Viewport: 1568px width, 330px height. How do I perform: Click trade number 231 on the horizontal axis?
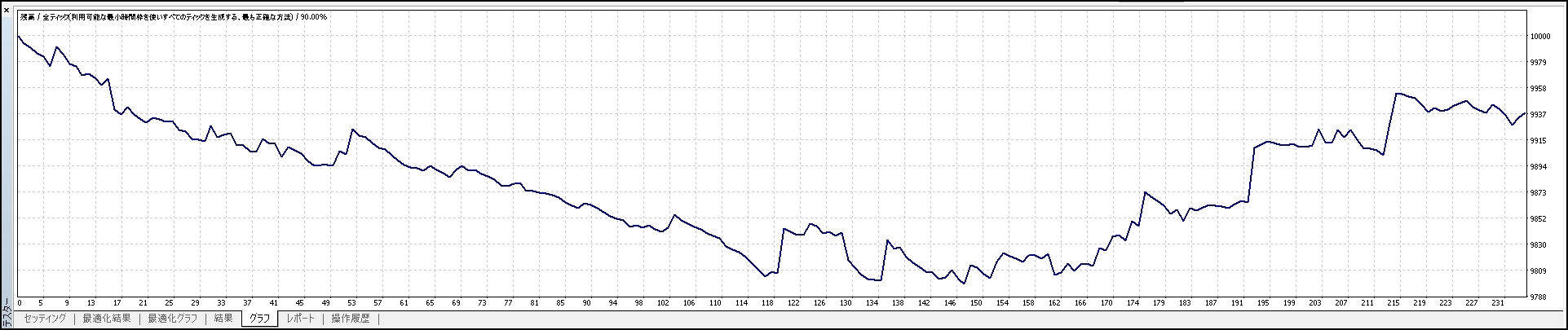tap(1497, 302)
